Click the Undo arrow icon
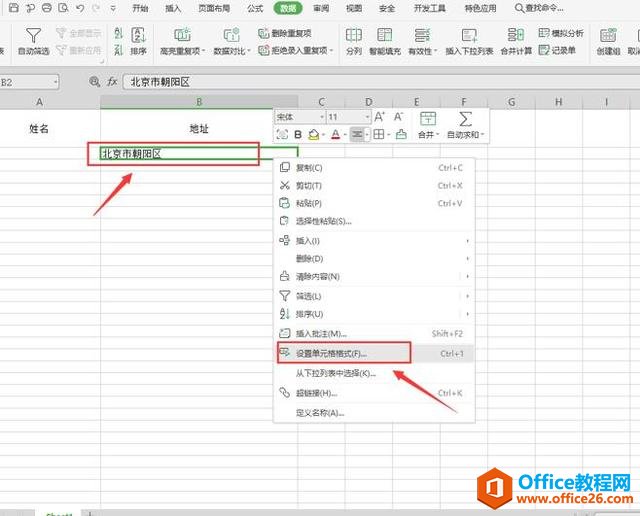The width and height of the screenshot is (640, 516). coord(80,8)
